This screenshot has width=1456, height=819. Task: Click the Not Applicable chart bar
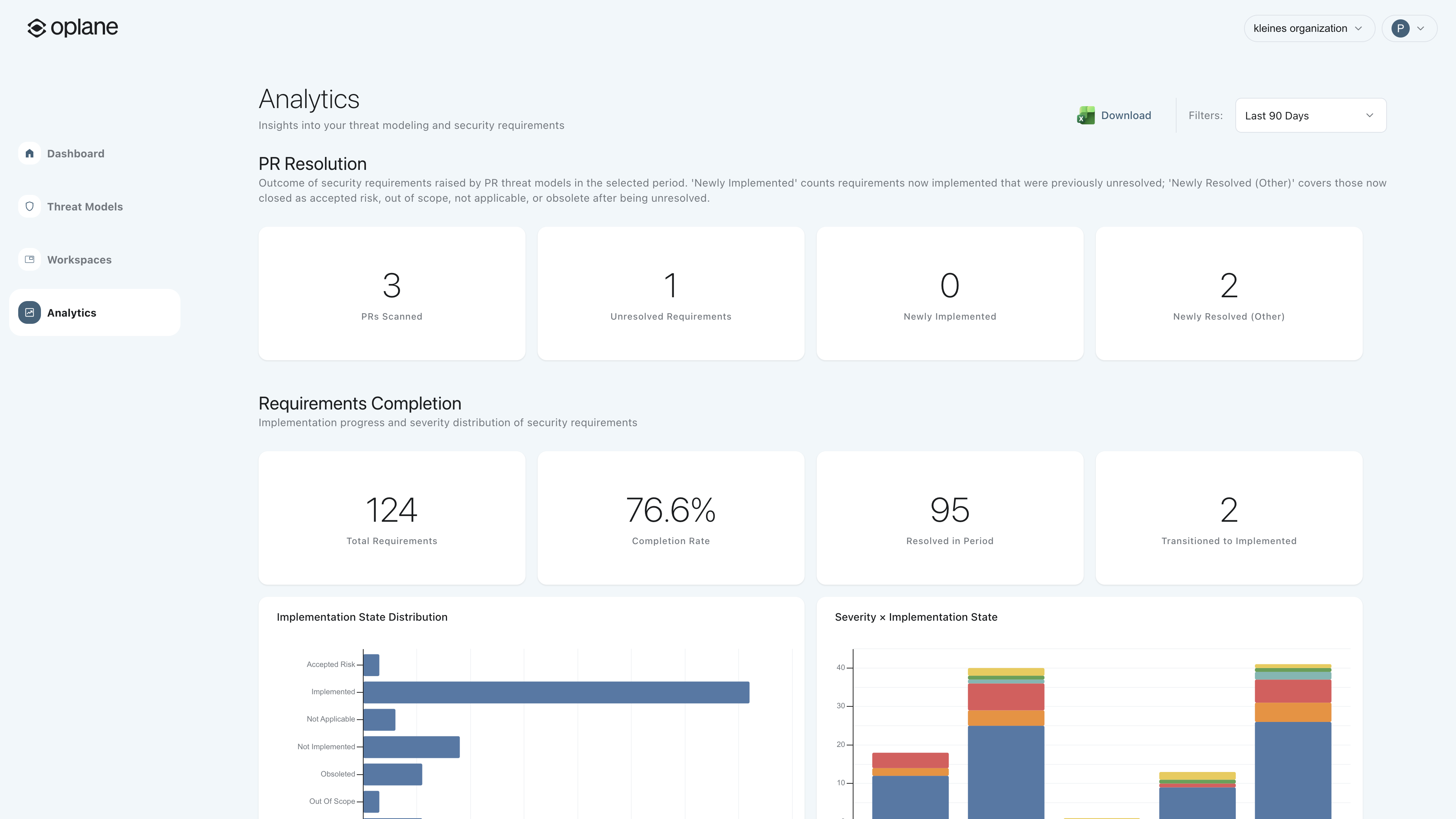click(x=379, y=720)
